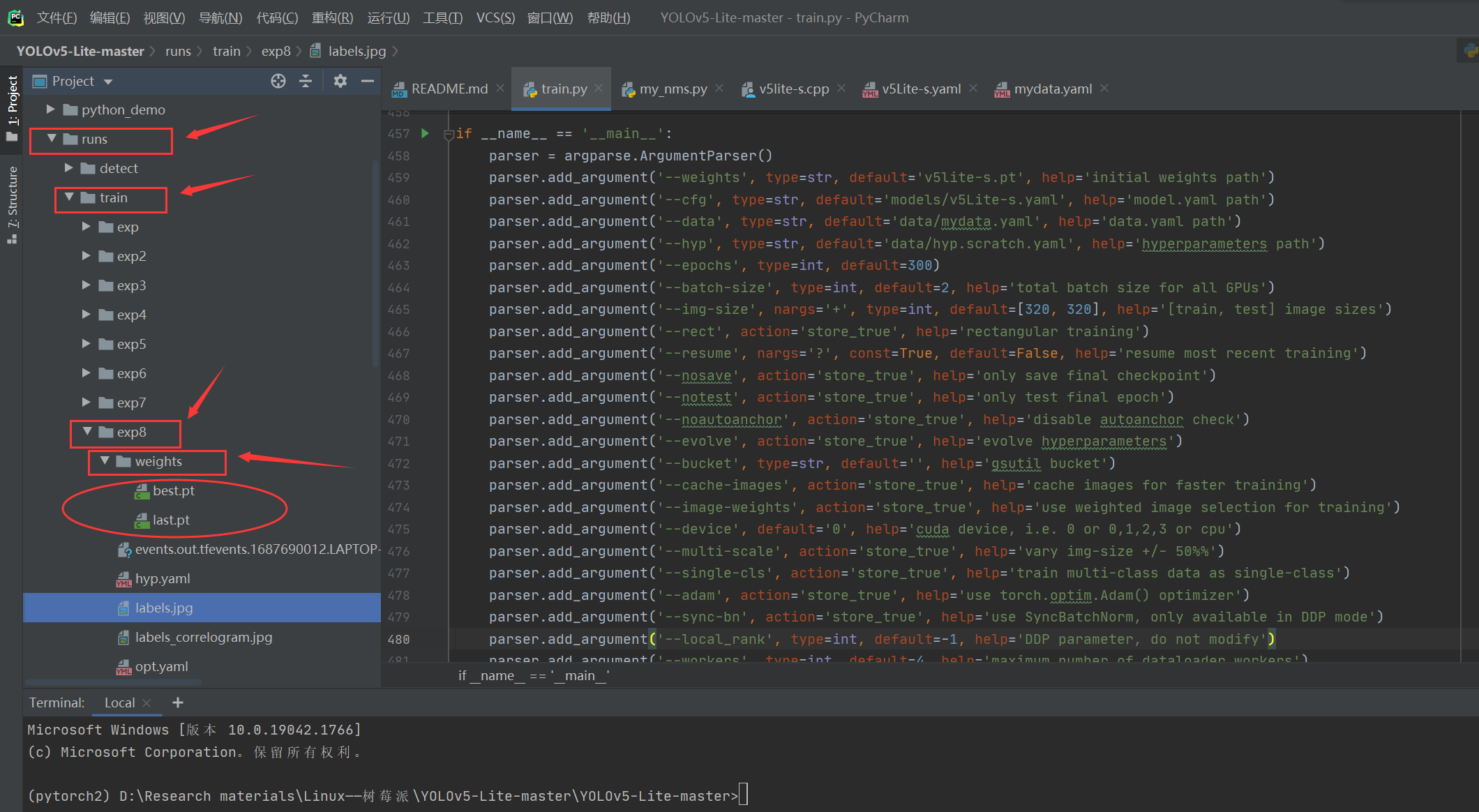
Task: Click the run gutter arrow at line 457
Action: 425,133
